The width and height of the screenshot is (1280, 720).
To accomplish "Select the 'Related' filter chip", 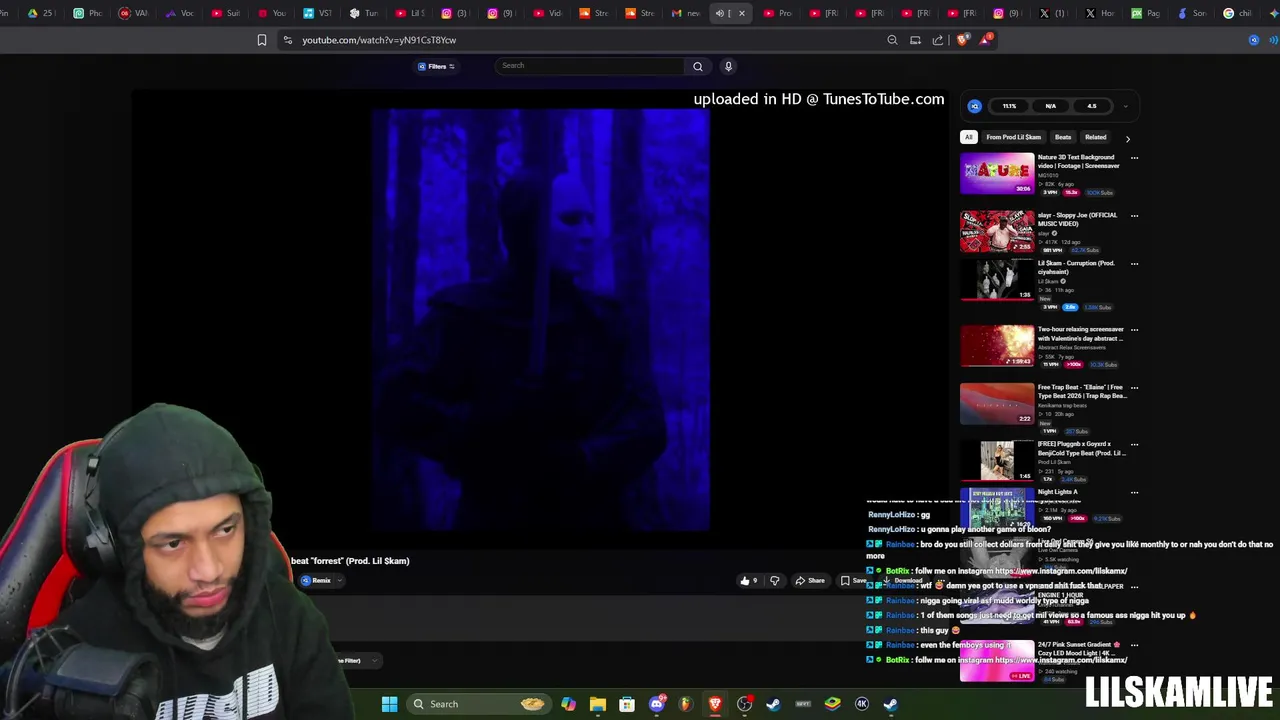I will coord(1095,137).
